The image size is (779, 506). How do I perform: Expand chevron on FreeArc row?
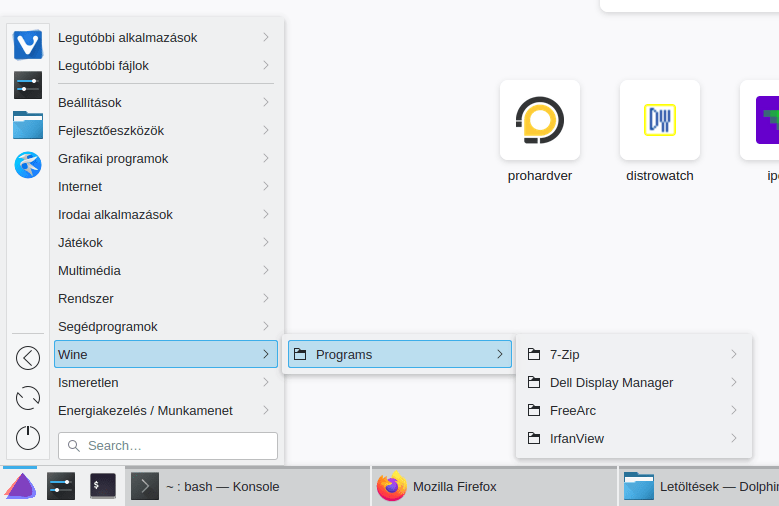click(734, 410)
